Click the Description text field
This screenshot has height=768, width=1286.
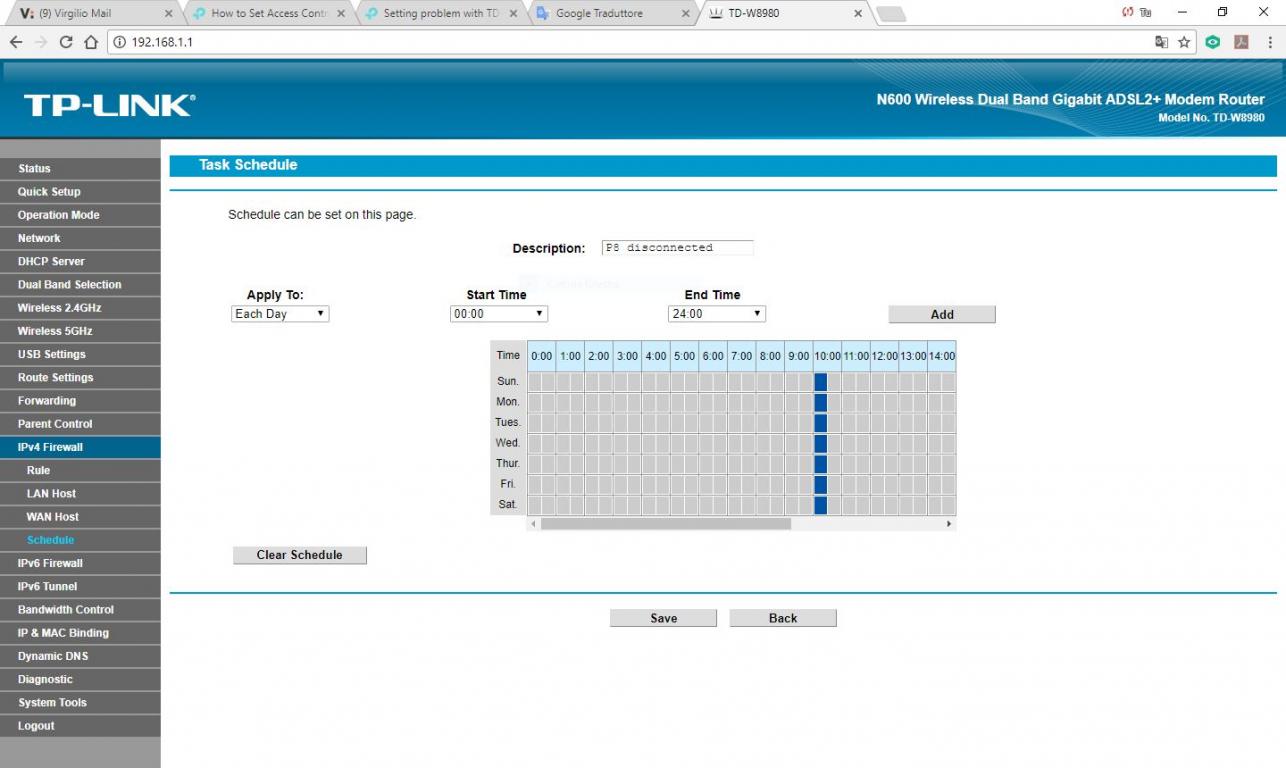point(676,248)
